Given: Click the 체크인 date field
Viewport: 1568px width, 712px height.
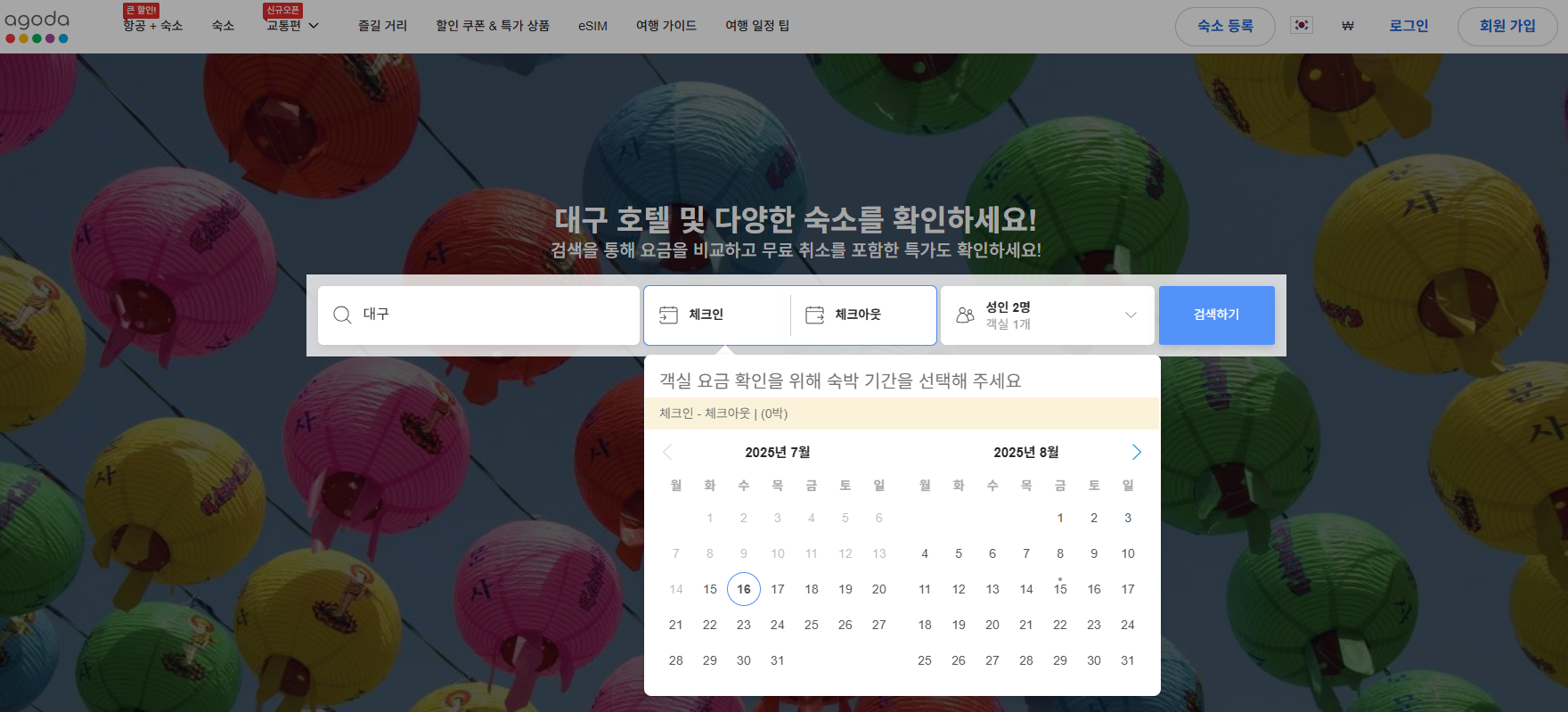Looking at the screenshot, I should (717, 315).
